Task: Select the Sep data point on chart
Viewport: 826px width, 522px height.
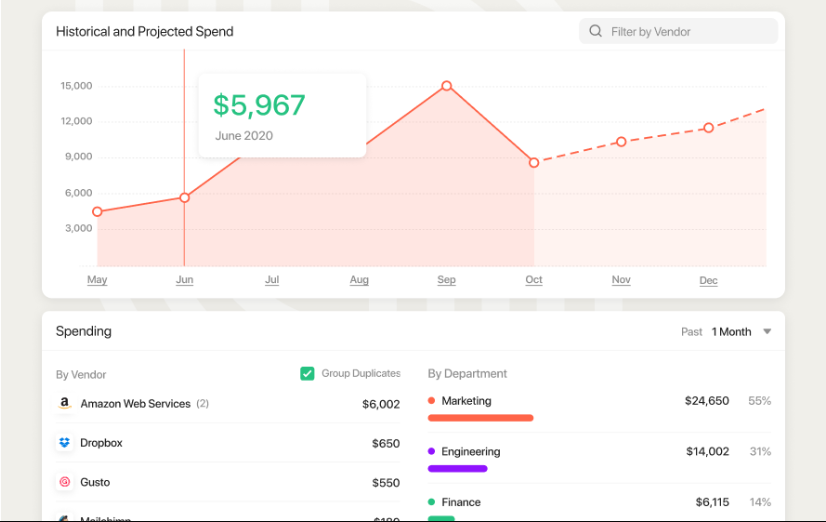Action: click(x=446, y=86)
